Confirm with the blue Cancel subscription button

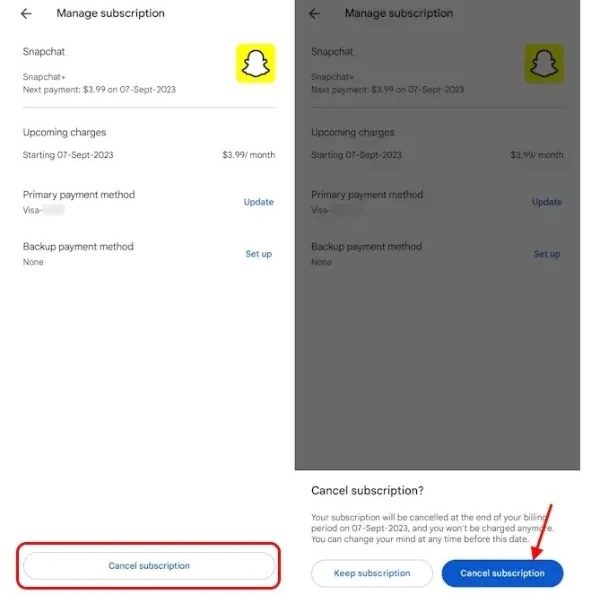[x=502, y=573]
